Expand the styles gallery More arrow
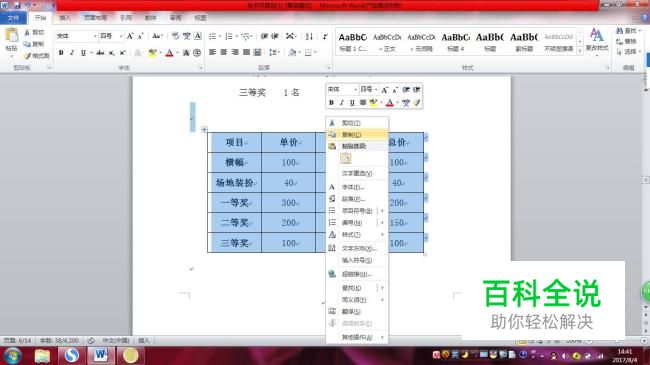 580,51
